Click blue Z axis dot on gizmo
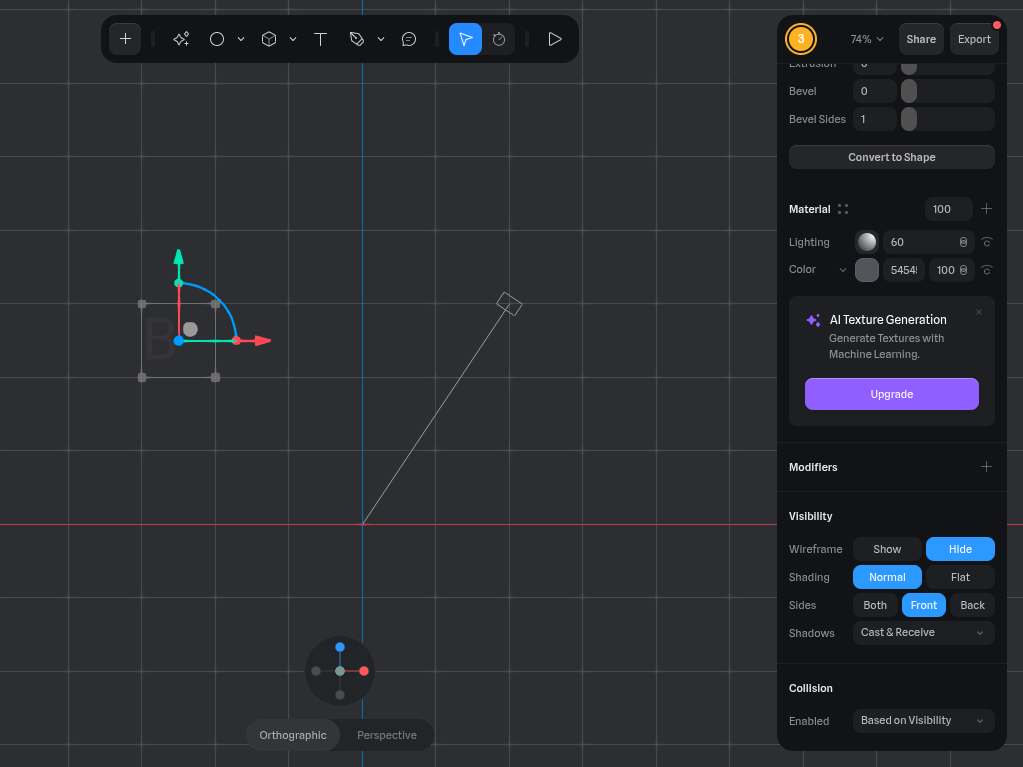This screenshot has width=1023, height=767. 340,647
